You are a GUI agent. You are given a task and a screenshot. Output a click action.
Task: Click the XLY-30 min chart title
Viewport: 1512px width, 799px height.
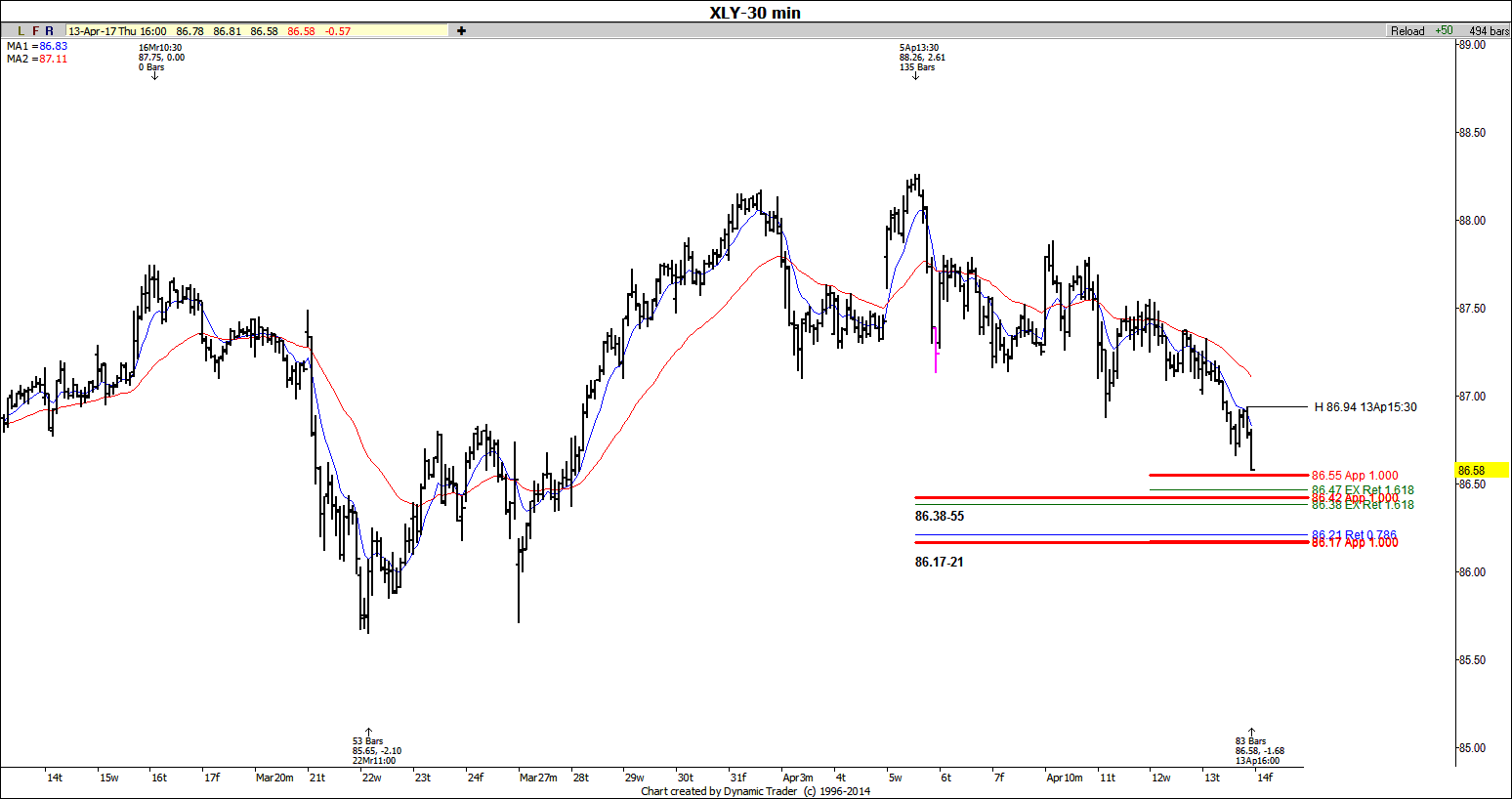point(755,13)
